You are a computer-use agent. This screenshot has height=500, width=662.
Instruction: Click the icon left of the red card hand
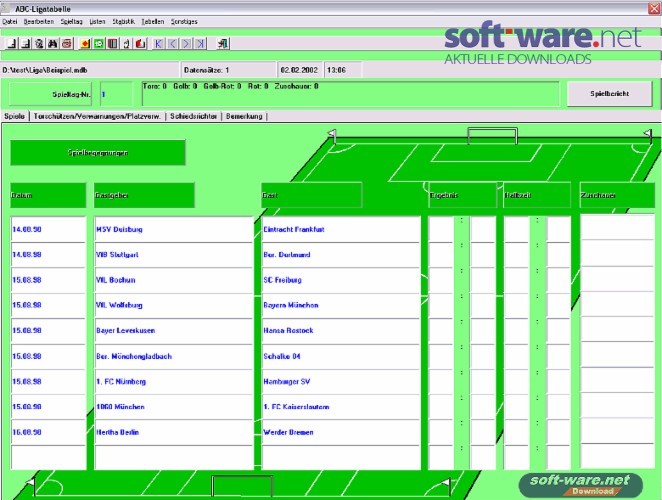coord(126,43)
